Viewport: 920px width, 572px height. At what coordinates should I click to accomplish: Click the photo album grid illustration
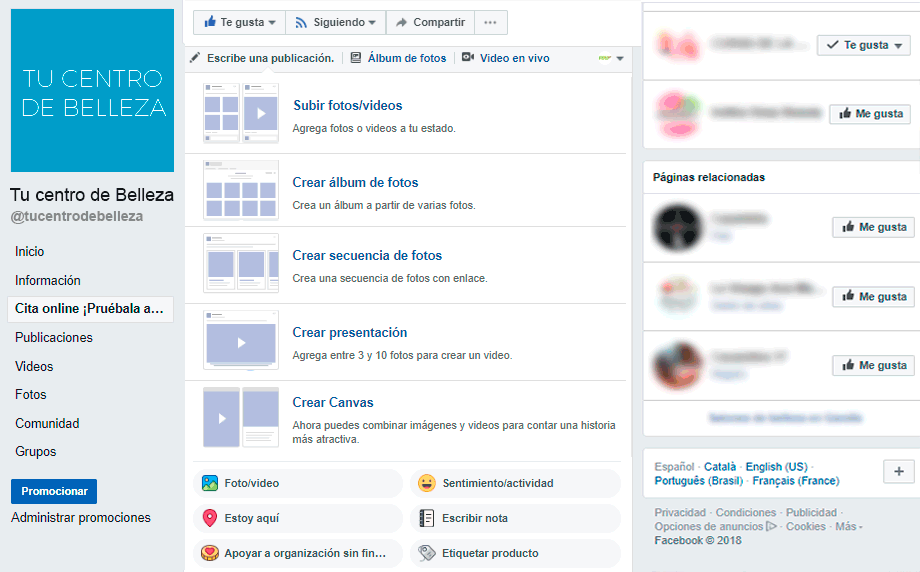coord(241,190)
